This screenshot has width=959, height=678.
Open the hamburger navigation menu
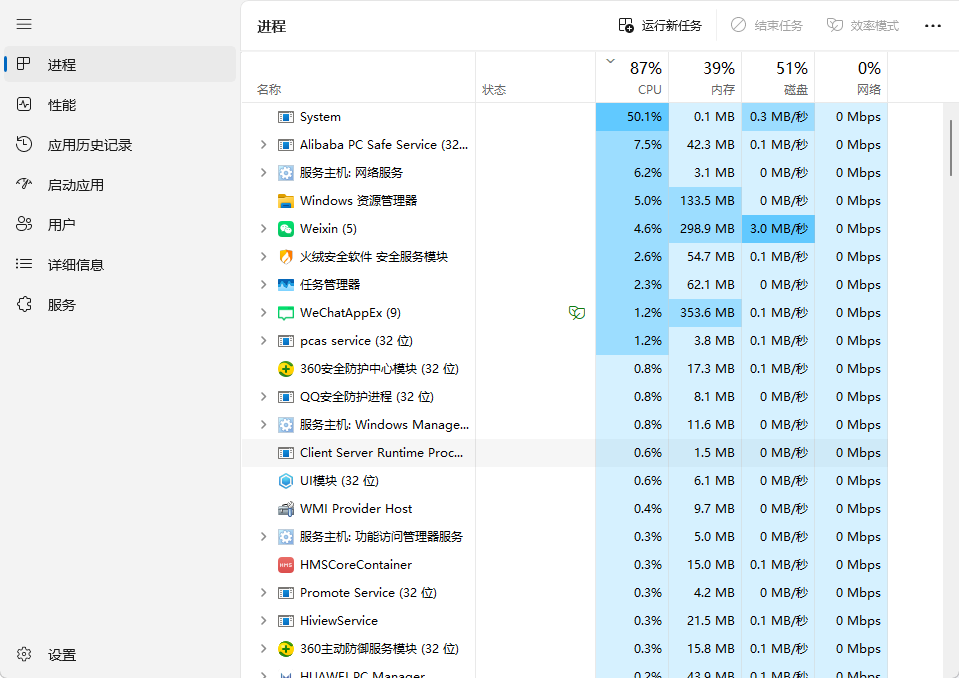[x=24, y=24]
